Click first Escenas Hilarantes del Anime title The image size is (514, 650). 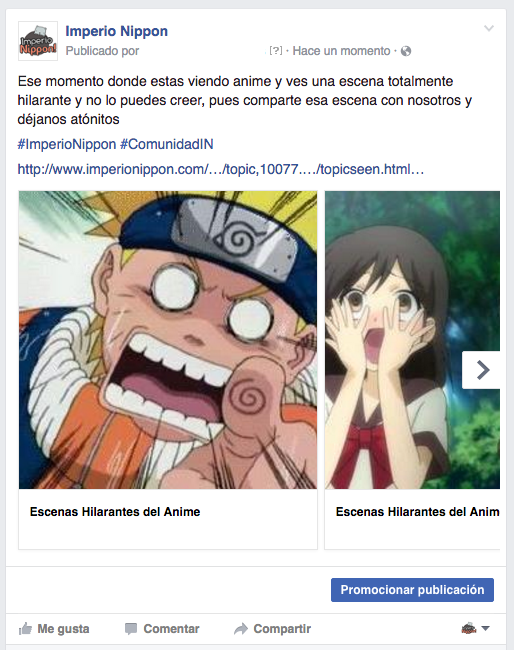pyautogui.click(x=115, y=512)
